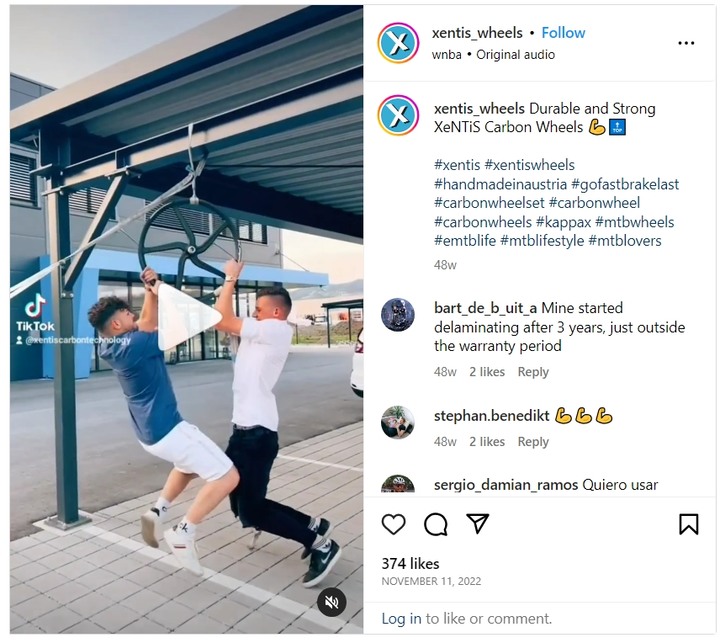Click the Log in link

pos(401,619)
